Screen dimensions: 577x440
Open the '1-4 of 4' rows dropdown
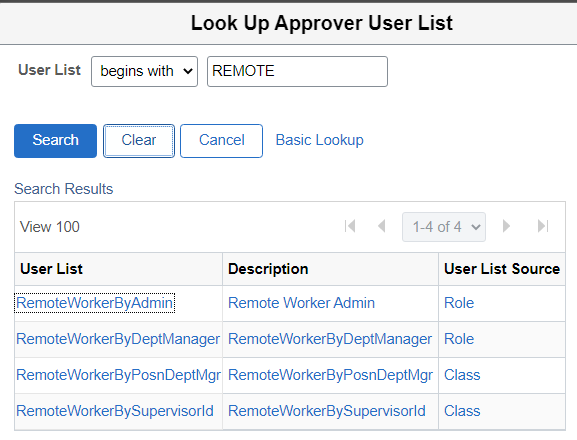[444, 227]
